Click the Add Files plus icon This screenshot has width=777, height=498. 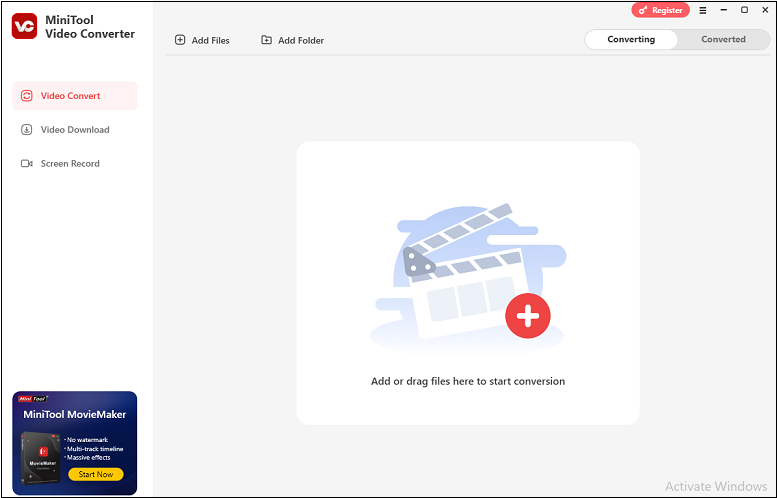pos(180,40)
